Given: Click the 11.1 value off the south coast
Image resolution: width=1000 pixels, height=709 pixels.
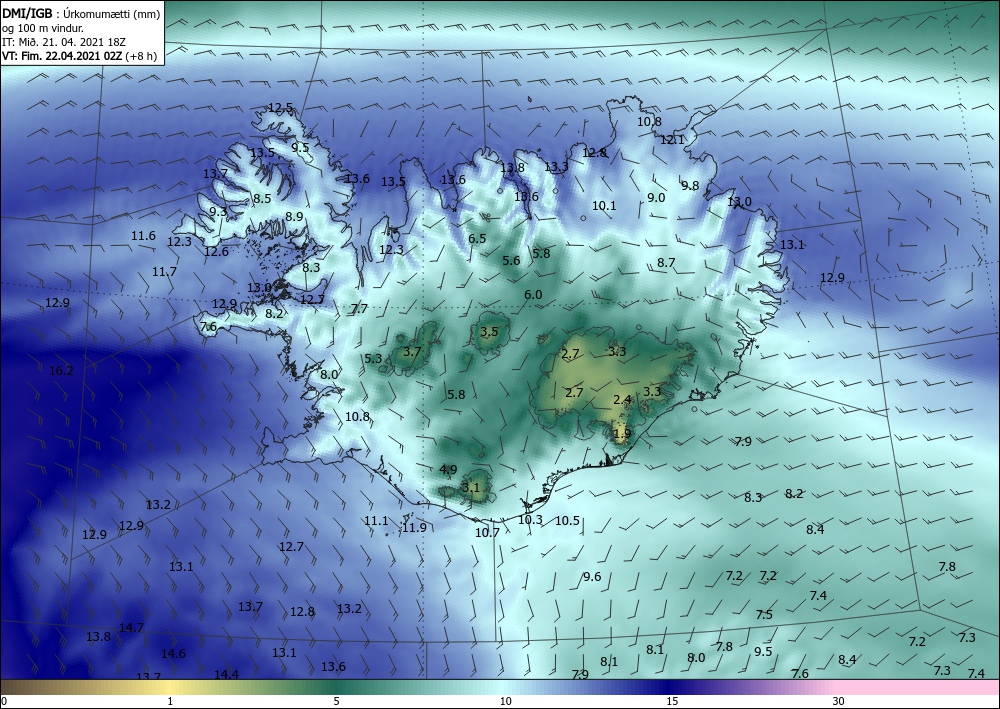Looking at the screenshot, I should coord(376,521).
